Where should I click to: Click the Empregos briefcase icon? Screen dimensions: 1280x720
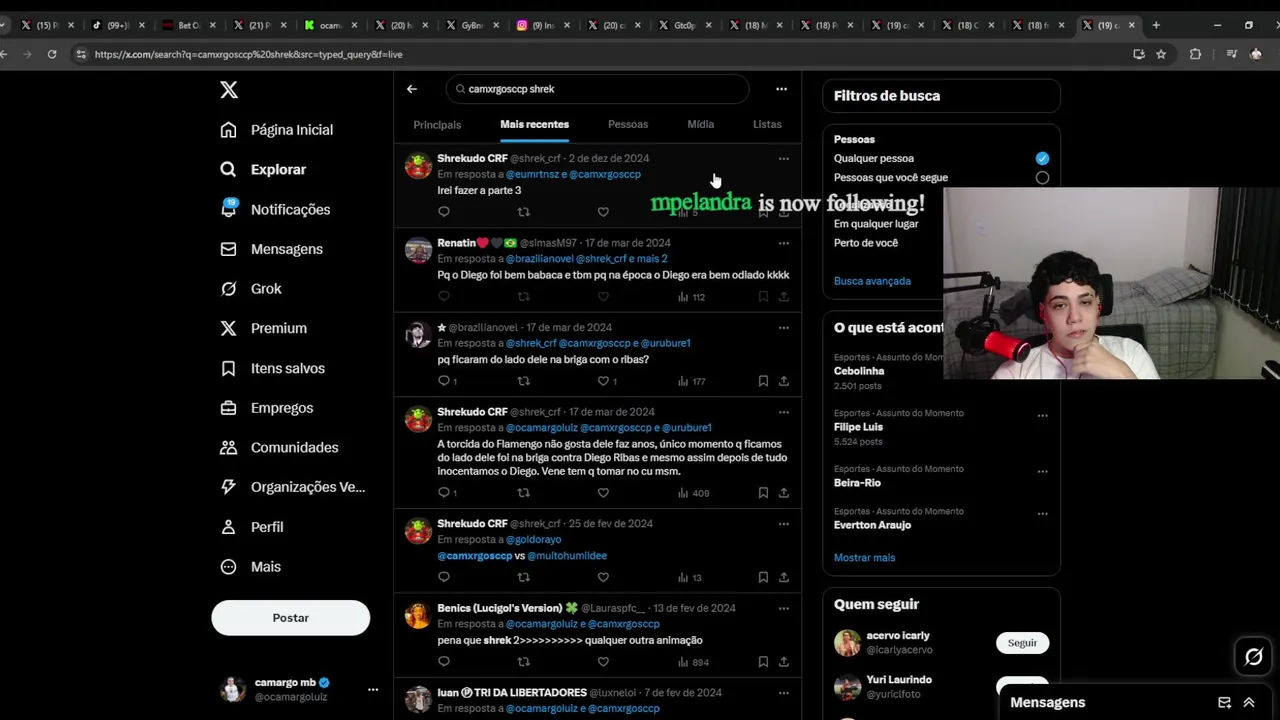click(x=229, y=408)
